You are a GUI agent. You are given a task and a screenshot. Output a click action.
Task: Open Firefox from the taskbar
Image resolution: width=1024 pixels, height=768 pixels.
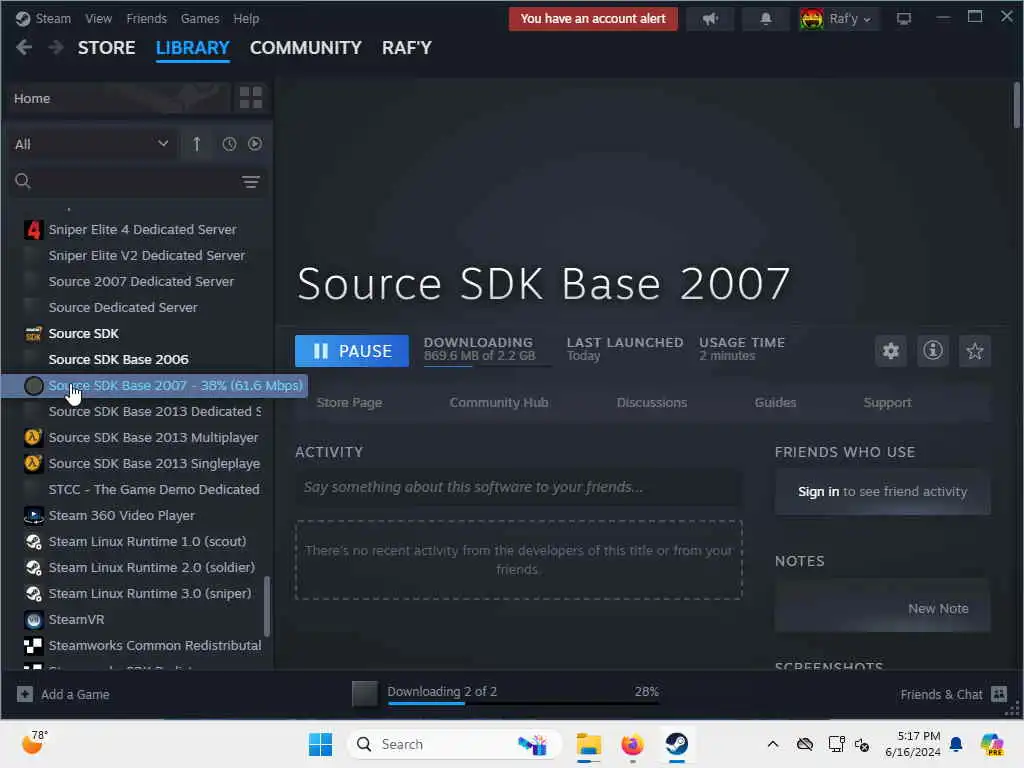(632, 744)
